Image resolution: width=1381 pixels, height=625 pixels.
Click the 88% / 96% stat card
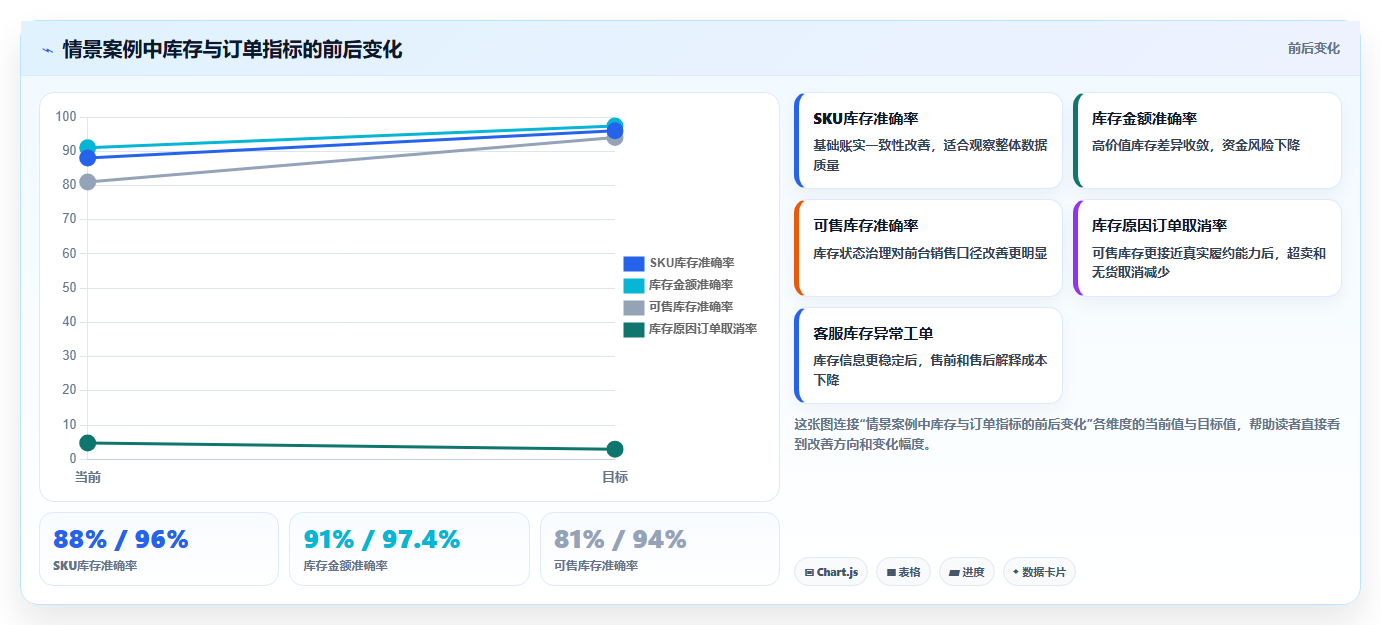159,549
